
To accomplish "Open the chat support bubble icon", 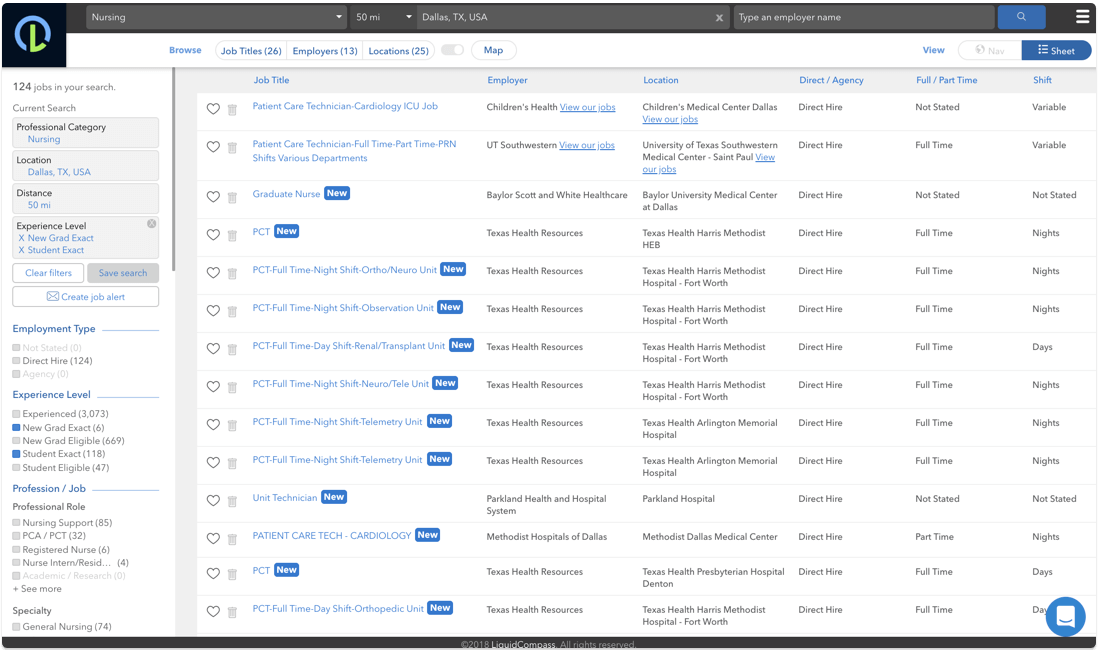I will [1065, 616].
